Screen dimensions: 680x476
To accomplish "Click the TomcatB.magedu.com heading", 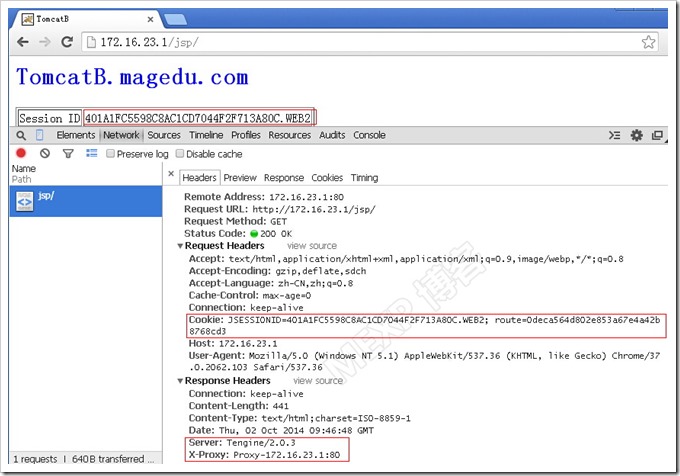I will point(132,77).
